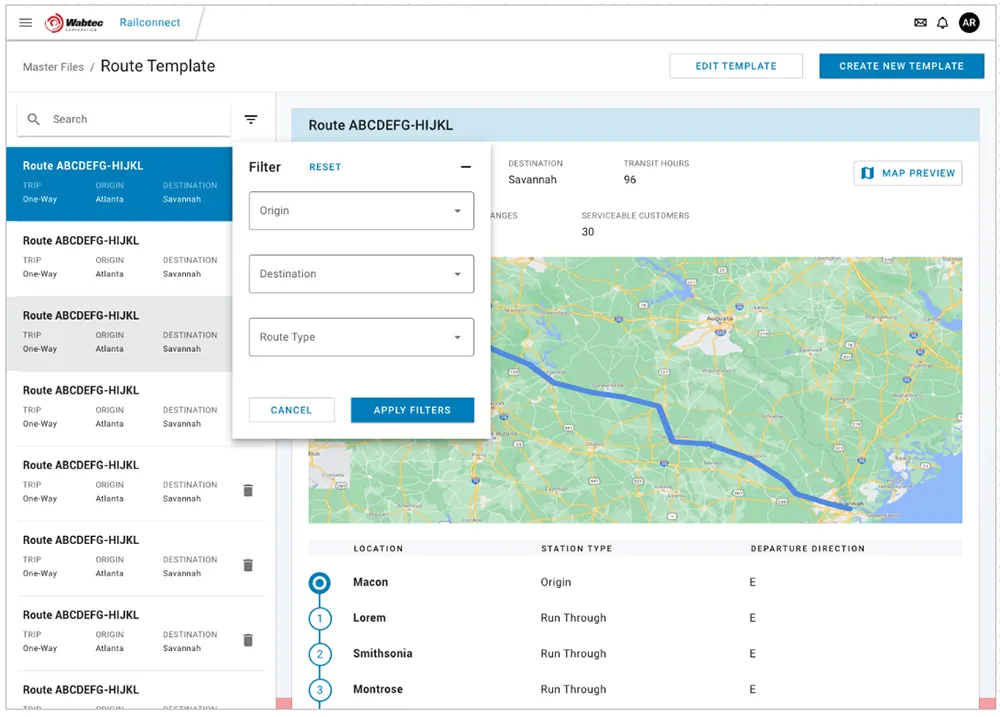Open the Map Preview button
This screenshot has width=1000, height=717.
[908, 173]
